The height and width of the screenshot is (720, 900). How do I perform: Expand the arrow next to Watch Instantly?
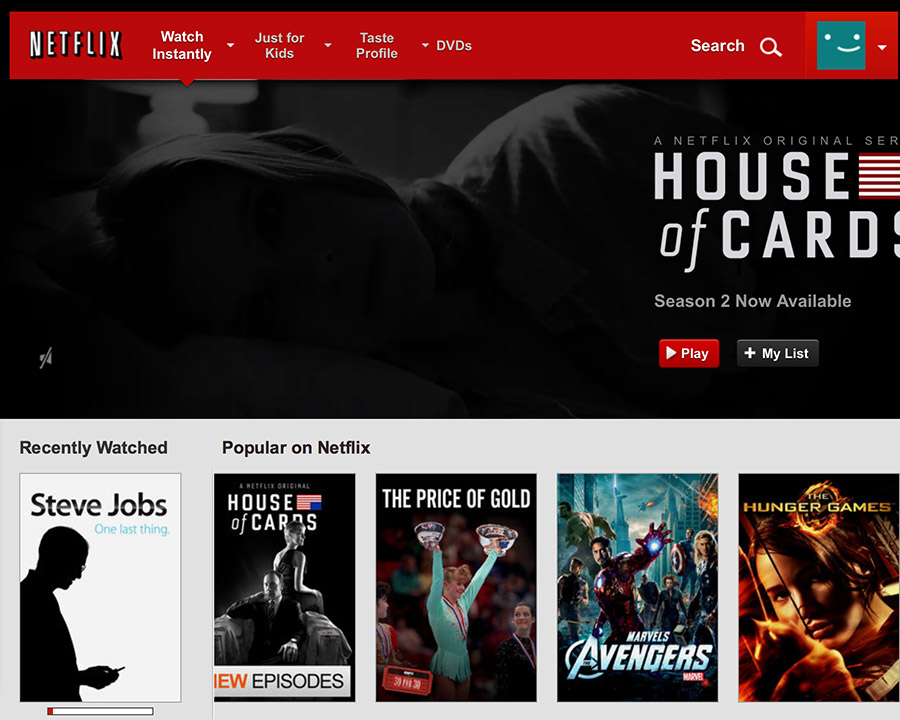(x=231, y=46)
